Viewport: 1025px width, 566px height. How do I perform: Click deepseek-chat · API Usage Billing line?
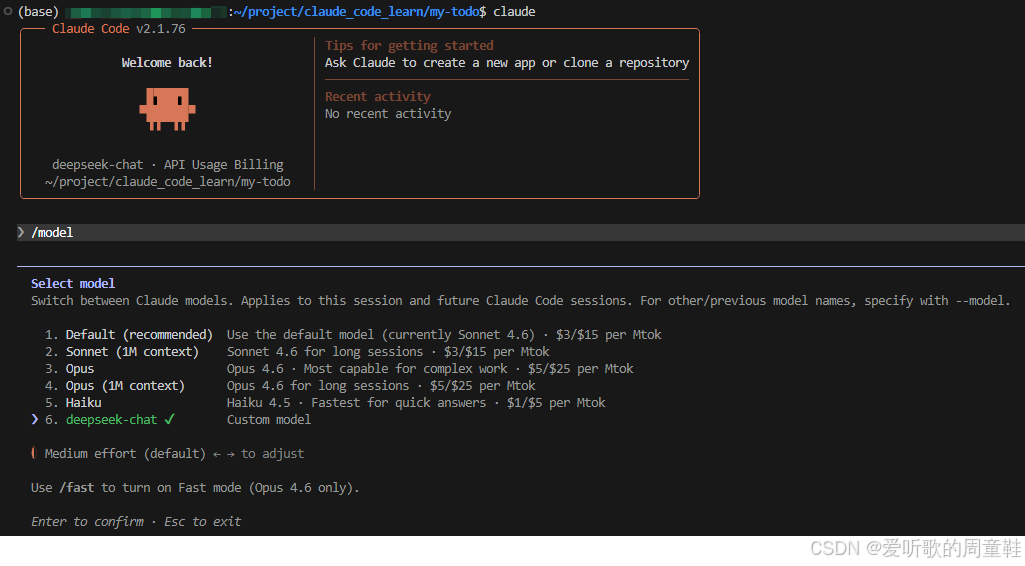tap(168, 165)
